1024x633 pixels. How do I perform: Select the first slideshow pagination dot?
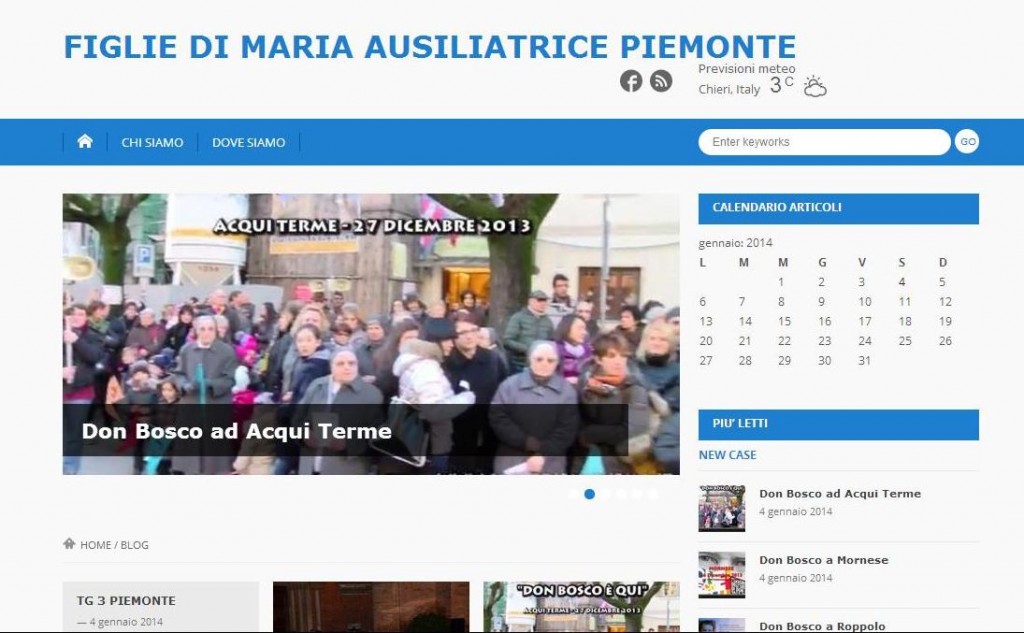pyautogui.click(x=573, y=495)
